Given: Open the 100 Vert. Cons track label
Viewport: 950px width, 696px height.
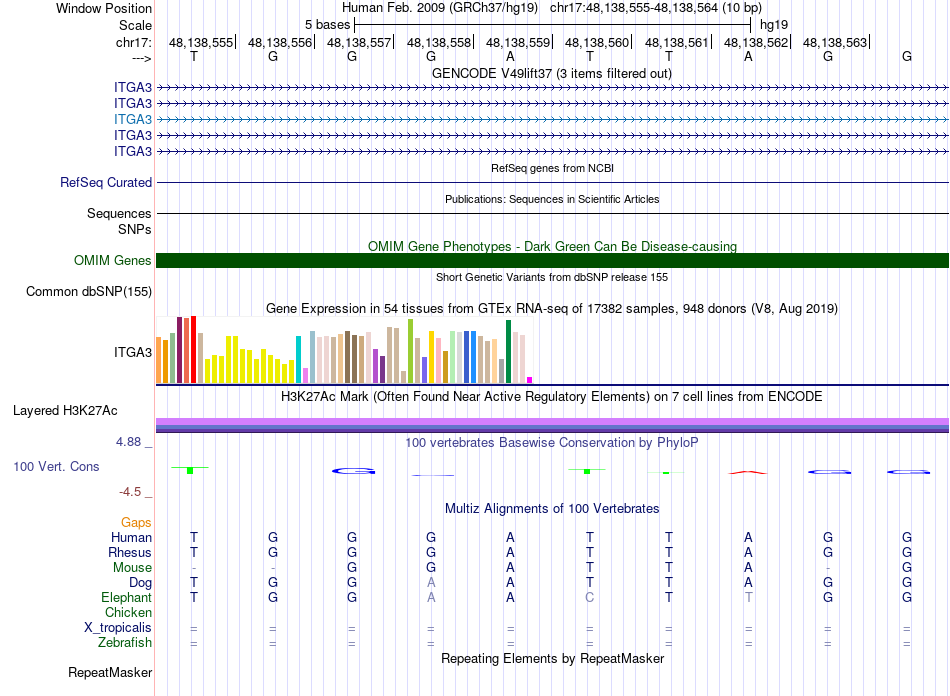Looking at the screenshot, I should [x=56, y=466].
